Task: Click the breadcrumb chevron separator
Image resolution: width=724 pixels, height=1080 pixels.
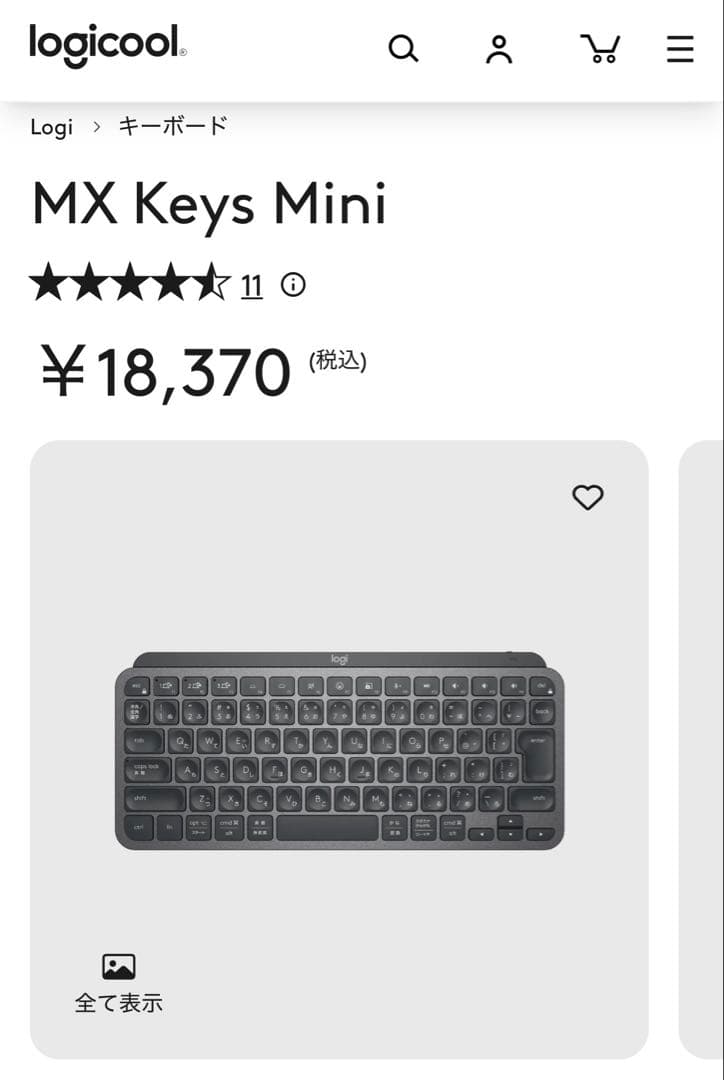Action: pos(97,127)
